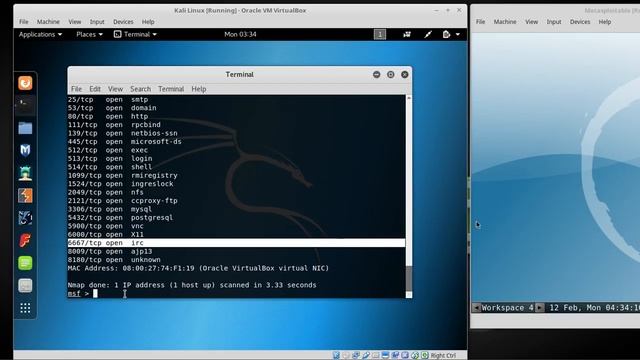Open the Terminal window's Edit menu
Image resolution: width=640 pixels, height=360 pixels.
click(x=95, y=89)
